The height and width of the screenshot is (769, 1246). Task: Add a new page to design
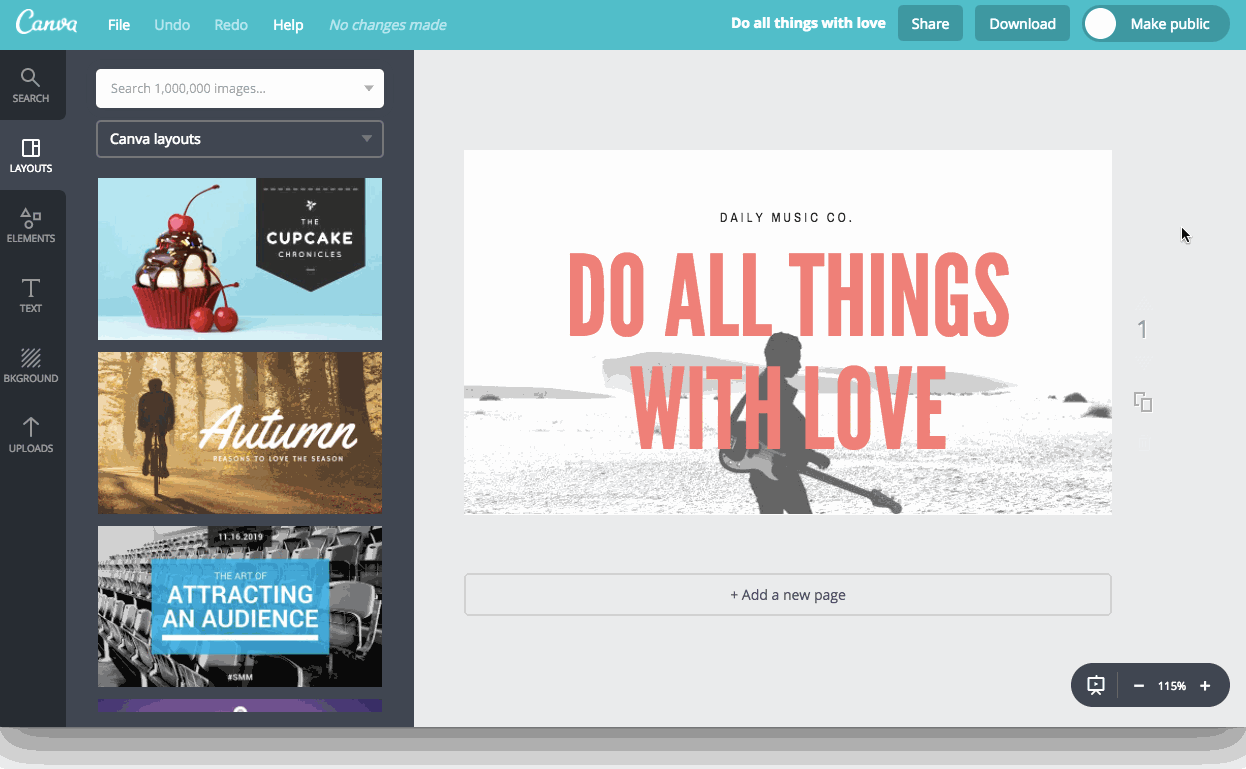(787, 595)
